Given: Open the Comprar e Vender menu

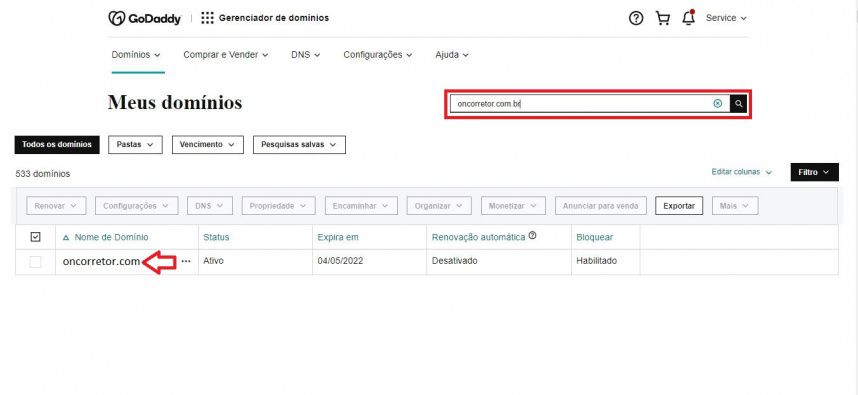Looking at the screenshot, I should [x=226, y=55].
